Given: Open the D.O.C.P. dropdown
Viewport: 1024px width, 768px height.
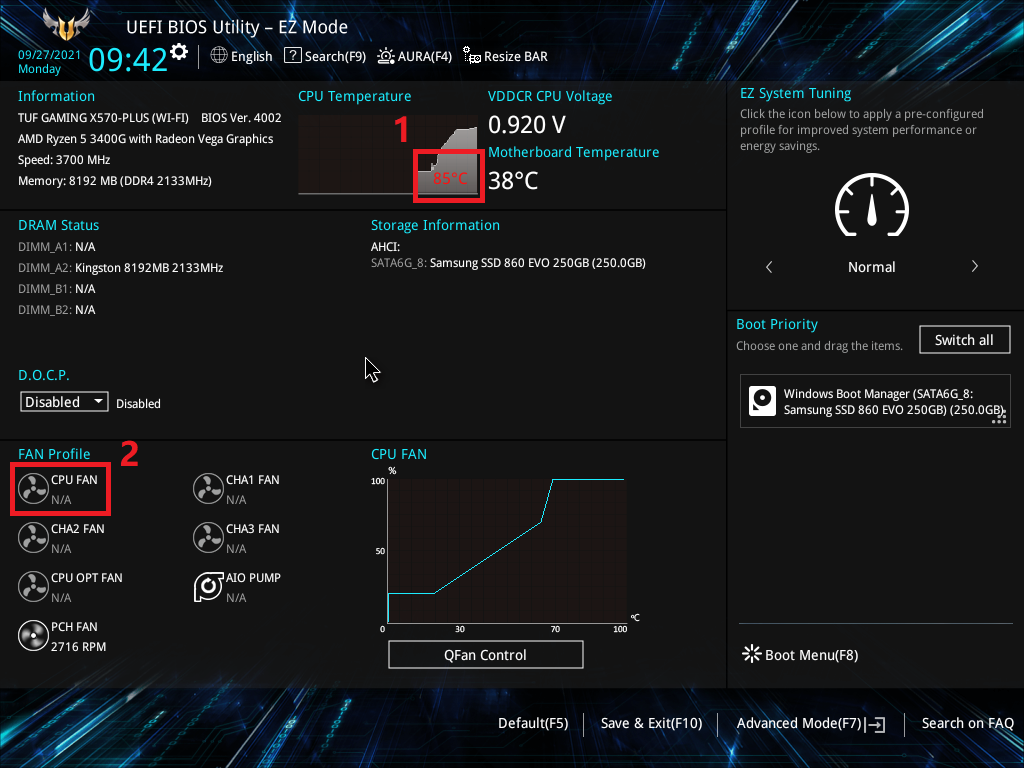Looking at the screenshot, I should coord(64,401).
